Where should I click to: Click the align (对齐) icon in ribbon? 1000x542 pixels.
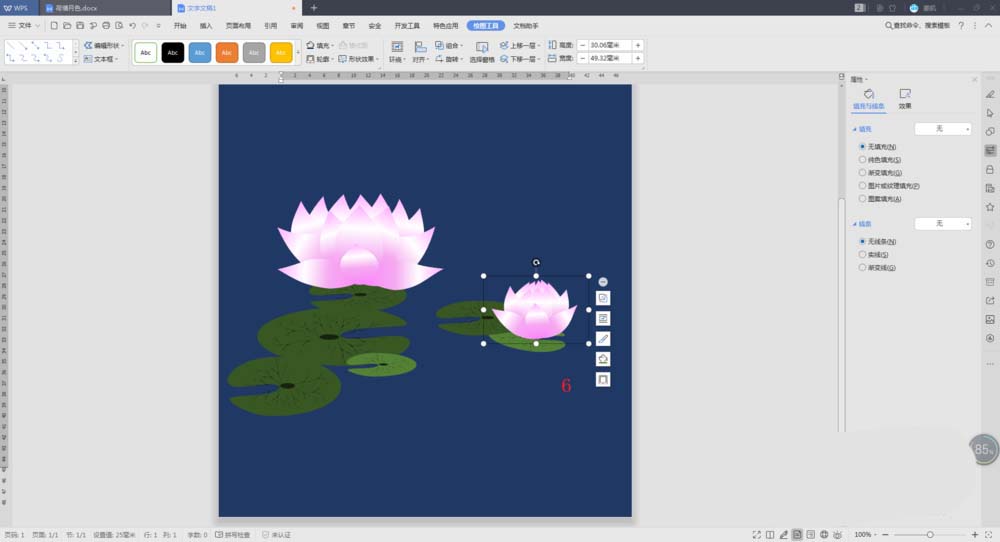(x=419, y=51)
